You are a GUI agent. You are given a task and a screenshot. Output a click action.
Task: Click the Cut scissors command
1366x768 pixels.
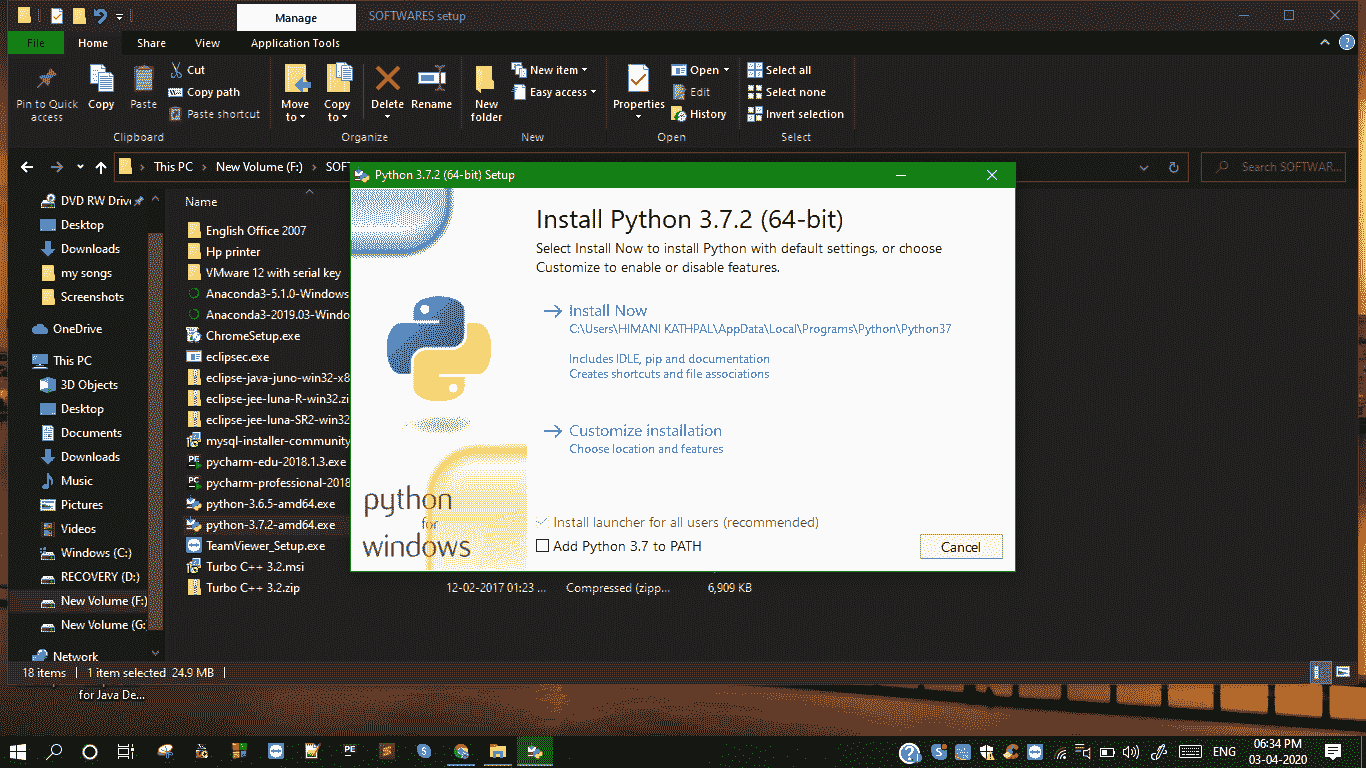(187, 70)
